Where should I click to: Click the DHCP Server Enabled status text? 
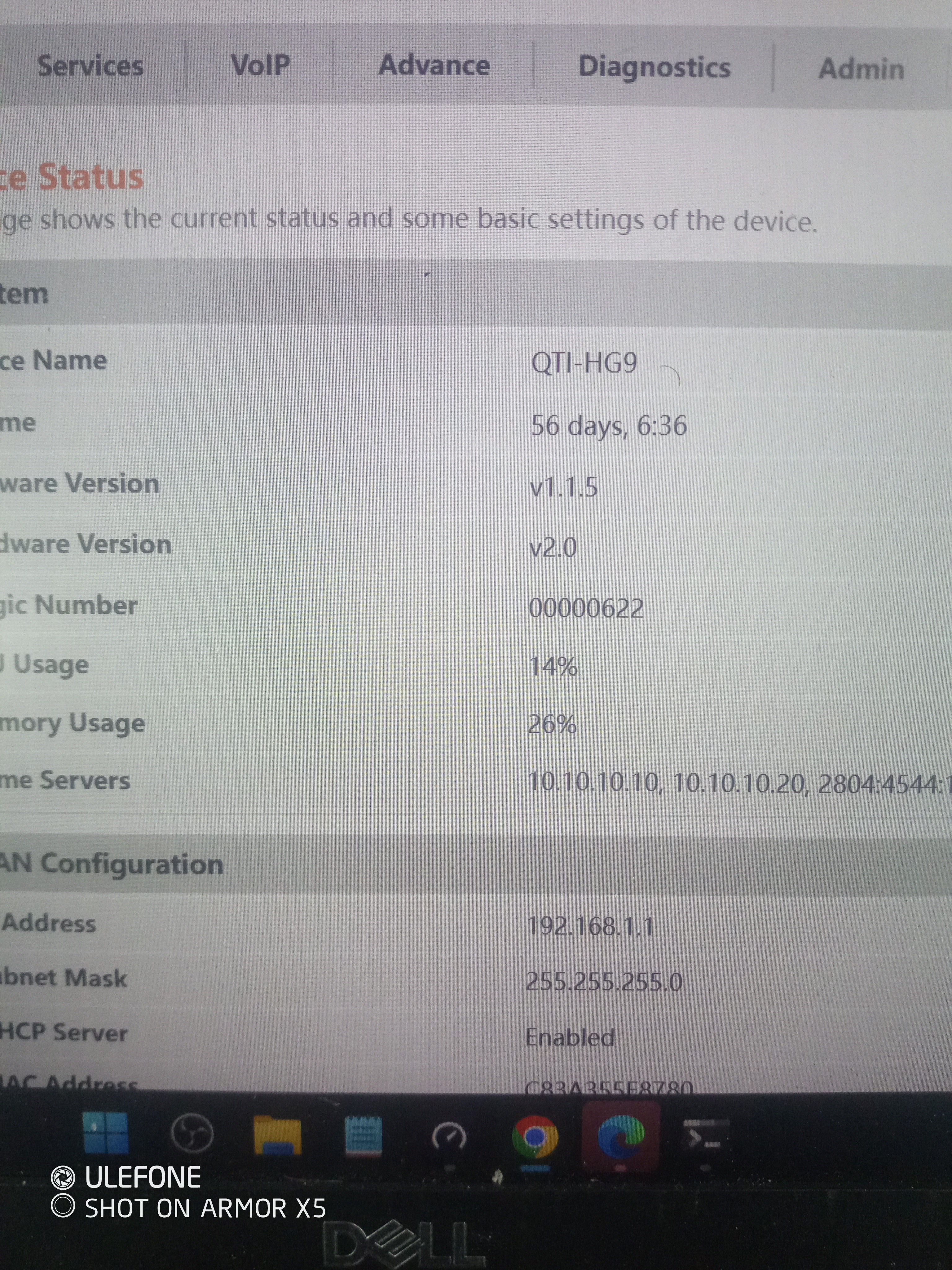(x=570, y=1037)
